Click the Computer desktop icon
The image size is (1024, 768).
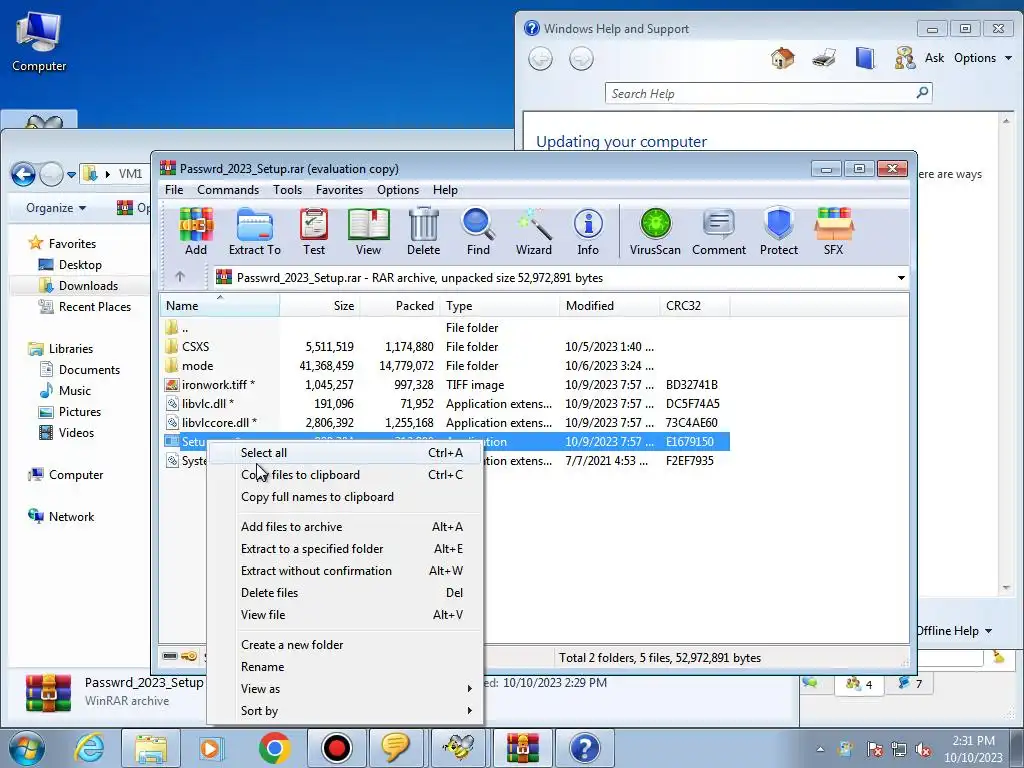(x=39, y=40)
